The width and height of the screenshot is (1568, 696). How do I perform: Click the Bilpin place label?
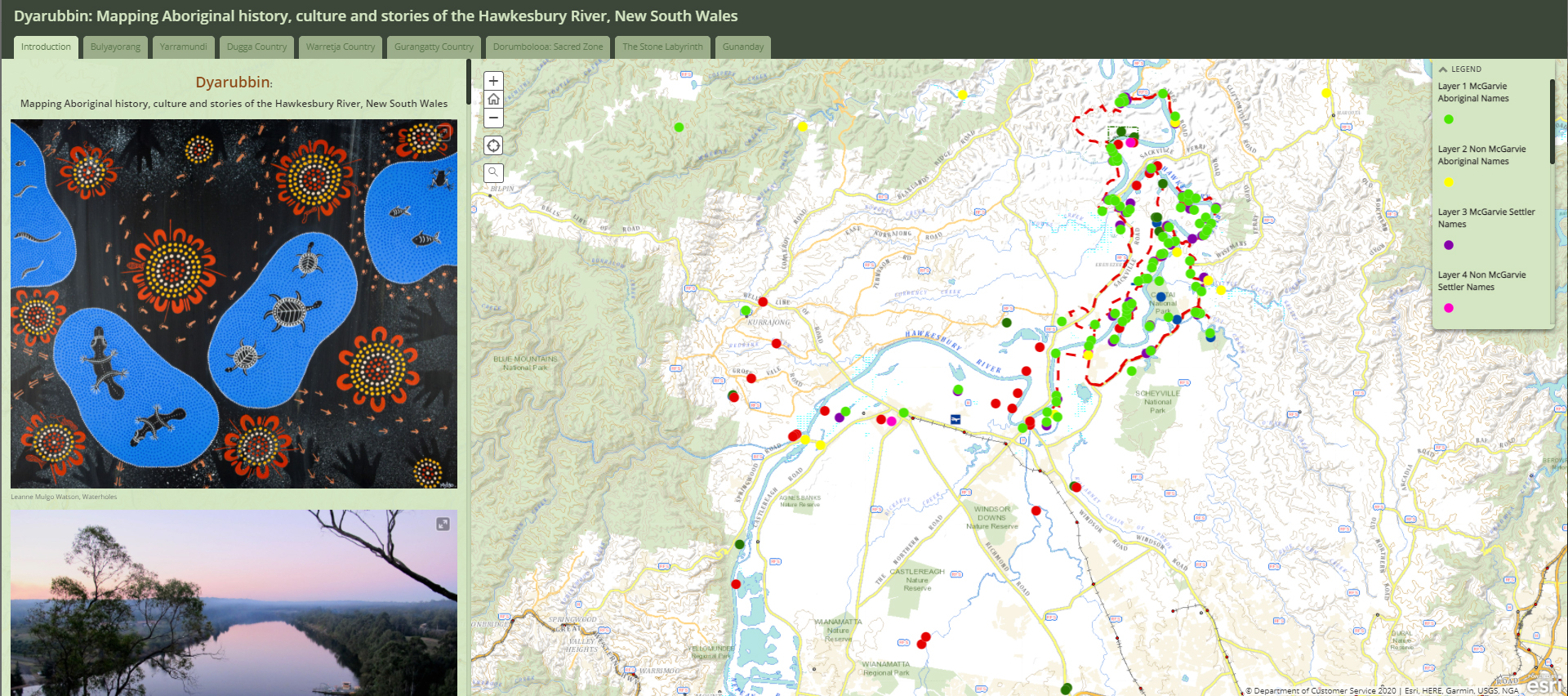click(x=502, y=189)
